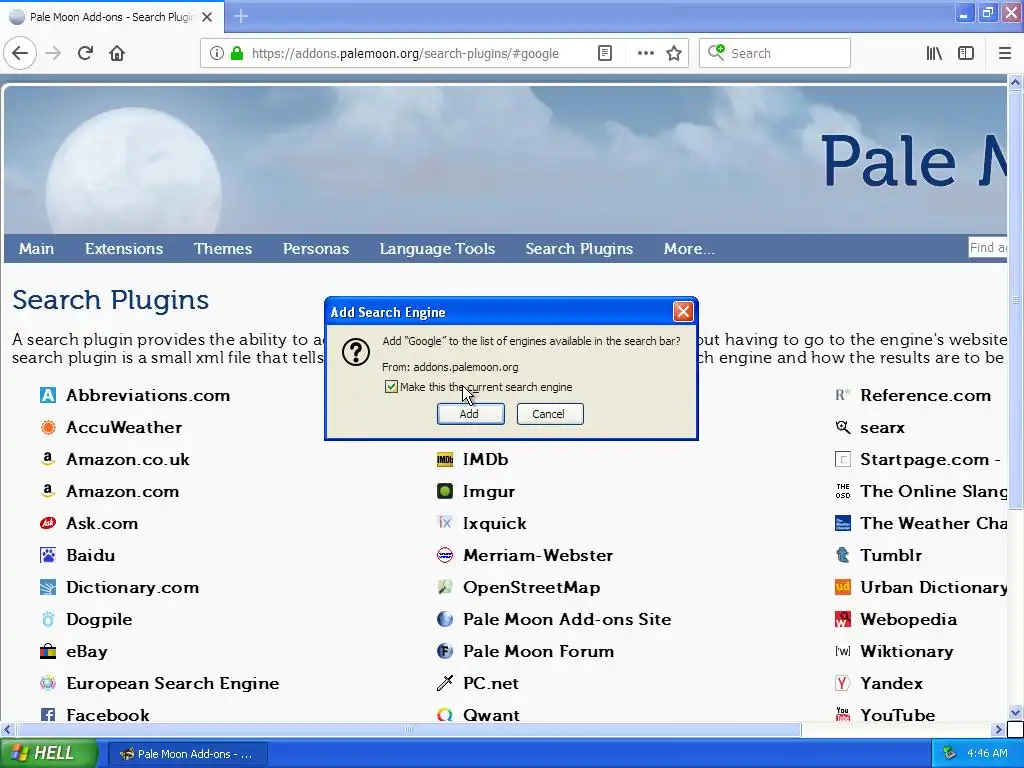Select Pale Moon Add-ons taskbar button
The height and width of the screenshot is (768, 1024).
(x=187, y=754)
